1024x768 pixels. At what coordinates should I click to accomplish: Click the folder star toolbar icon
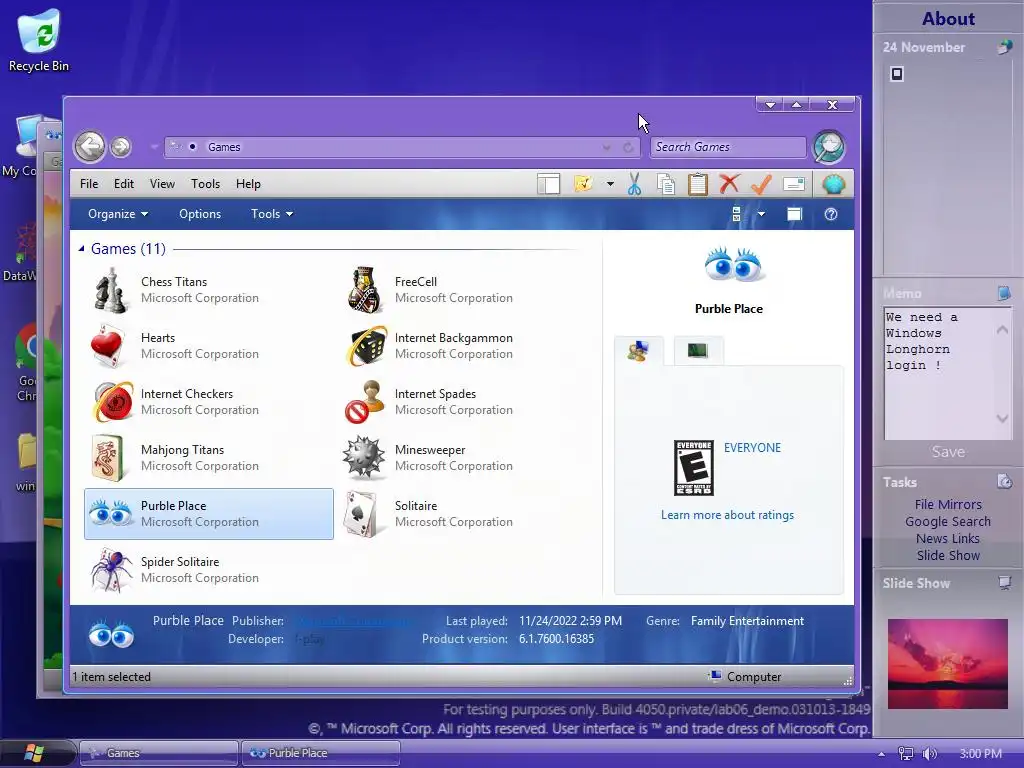tap(583, 184)
